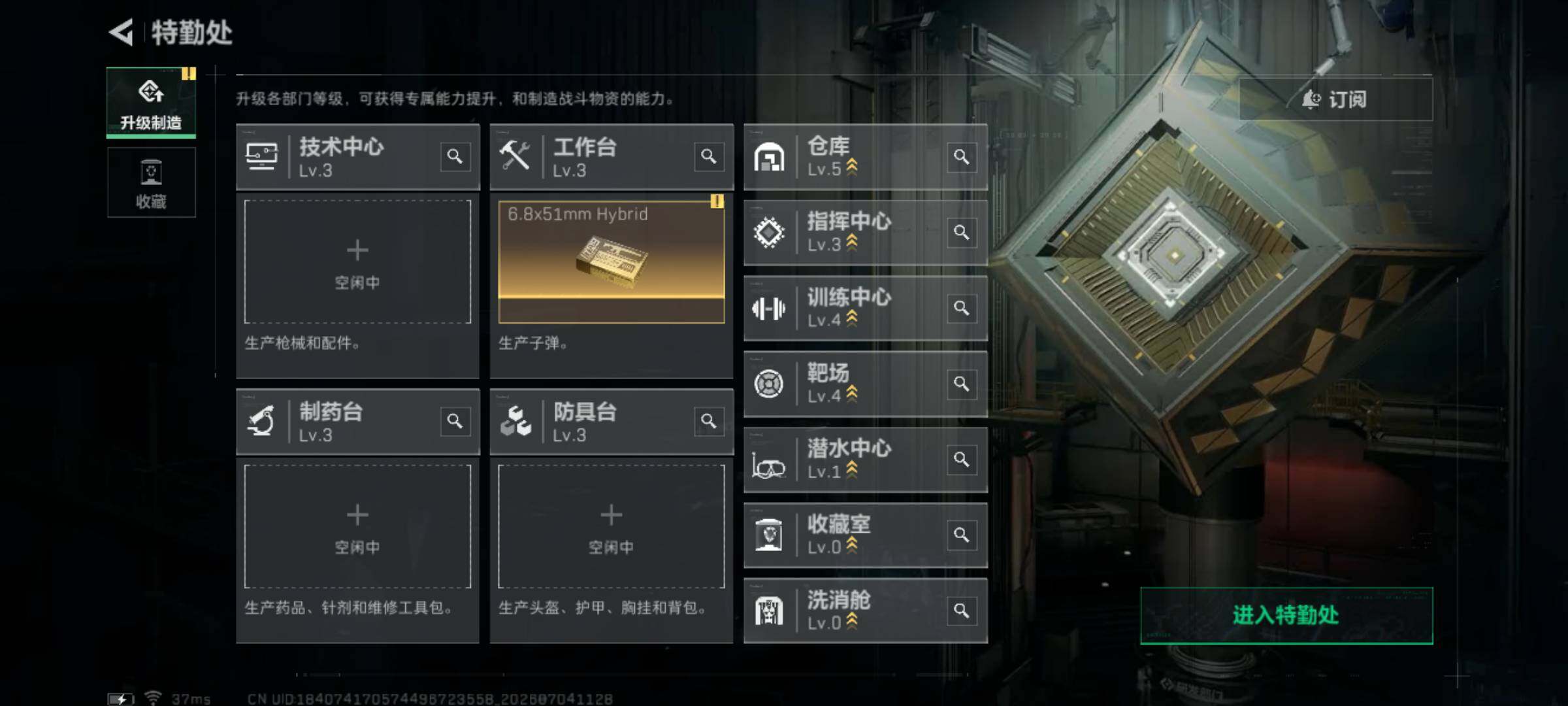
Task: Open 防具台 magnifier details
Action: click(x=709, y=421)
